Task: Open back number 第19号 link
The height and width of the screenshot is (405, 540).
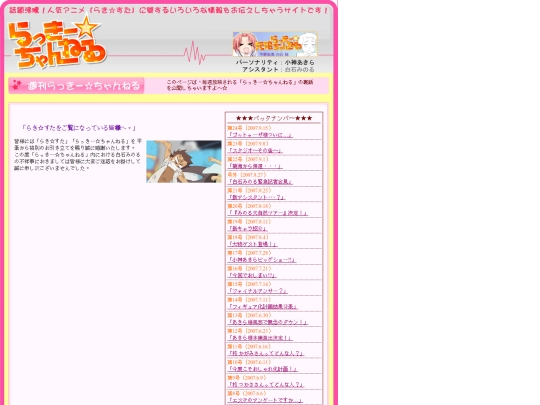Action: tap(248, 228)
